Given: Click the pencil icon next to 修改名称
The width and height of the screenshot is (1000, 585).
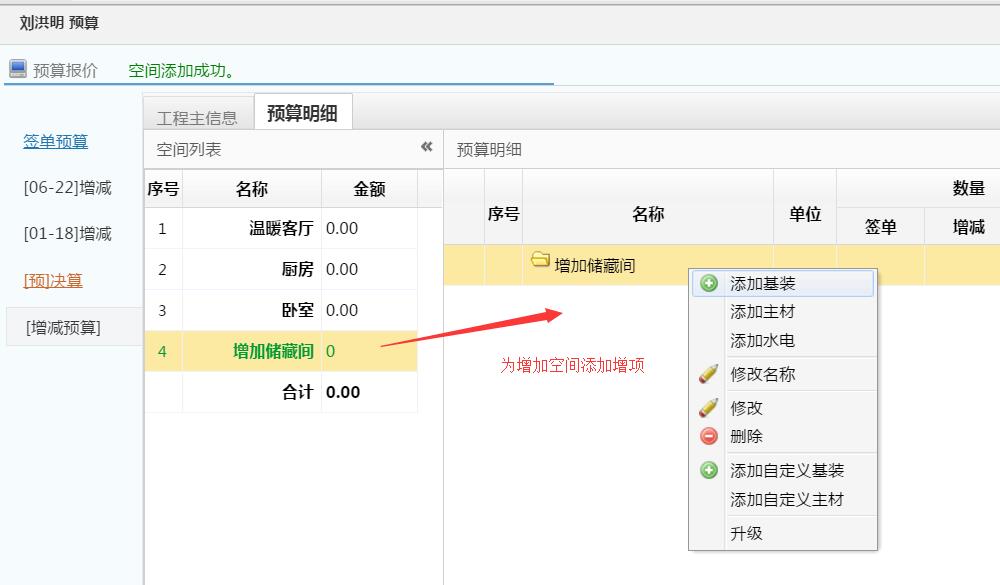Looking at the screenshot, I should [709, 375].
